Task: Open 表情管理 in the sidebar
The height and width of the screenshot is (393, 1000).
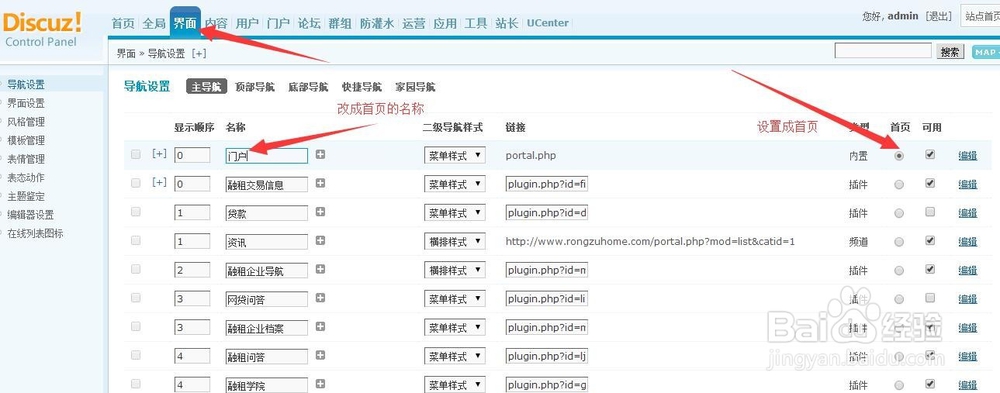Action: tap(26, 159)
